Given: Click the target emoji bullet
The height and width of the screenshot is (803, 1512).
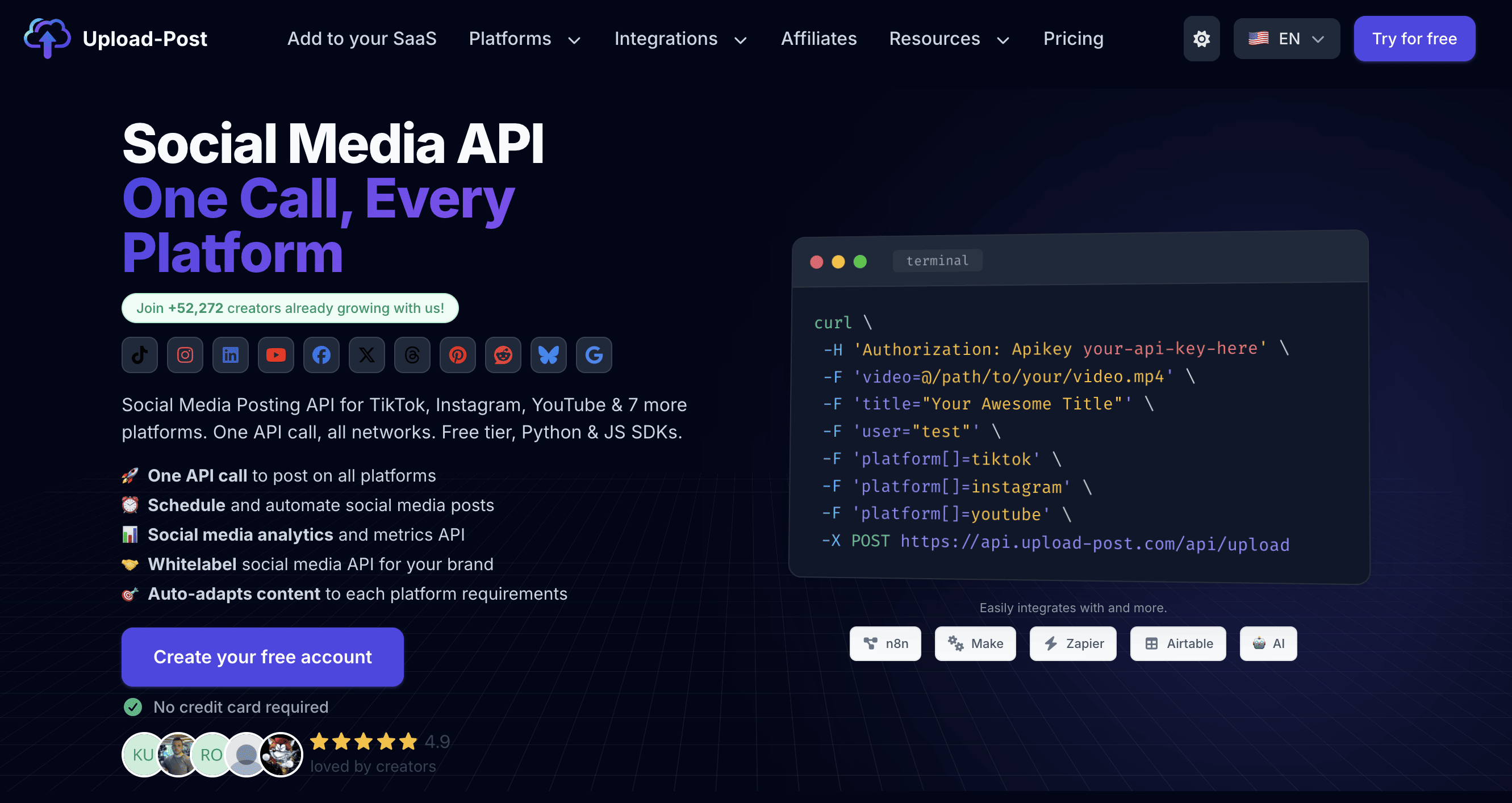Looking at the screenshot, I should tap(130, 594).
